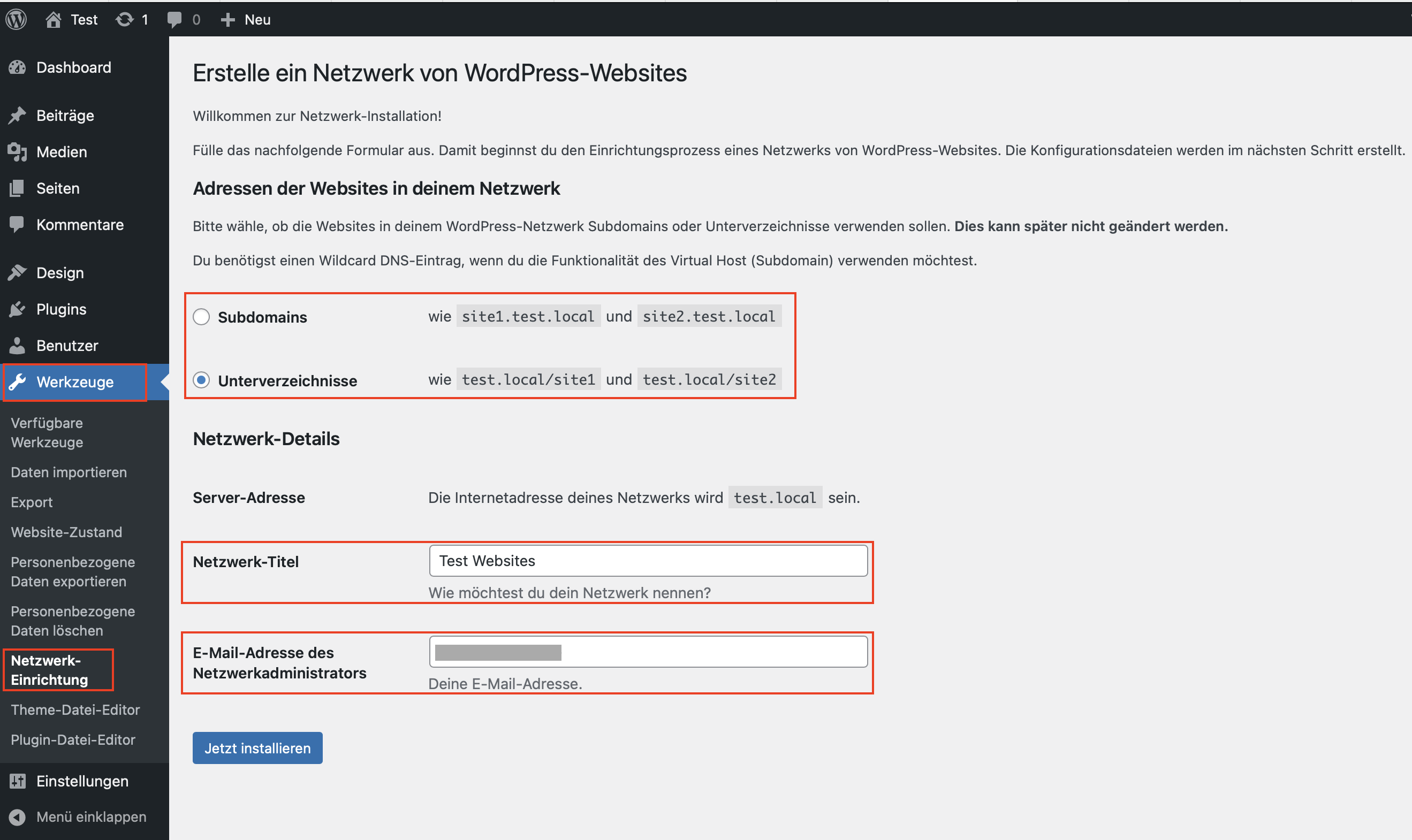Screen dimensions: 1412x840
Task: Click the WordPress logo icon in admin bar
Action: (x=17, y=20)
